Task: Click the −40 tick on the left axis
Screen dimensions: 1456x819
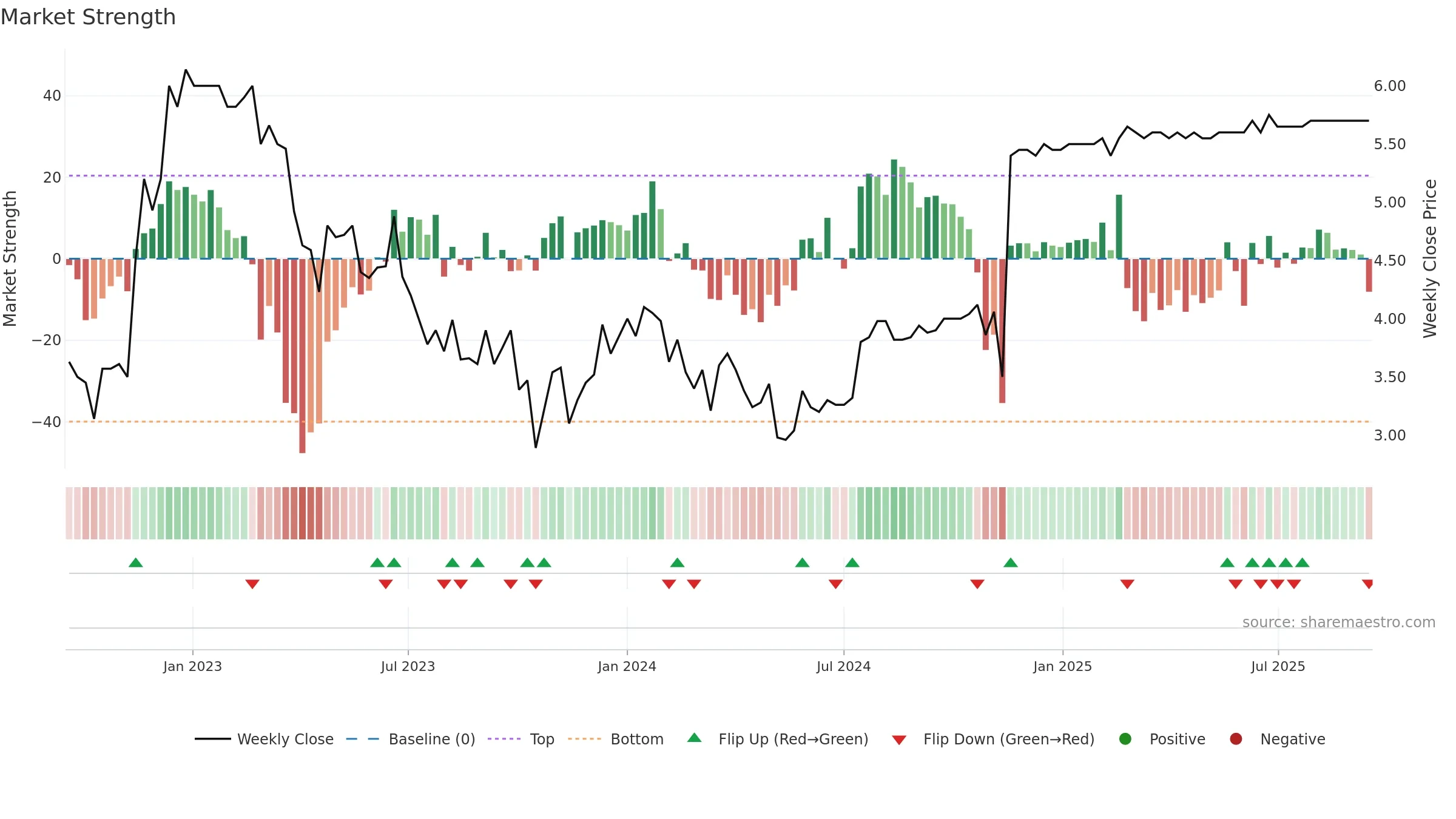Action: (47, 422)
